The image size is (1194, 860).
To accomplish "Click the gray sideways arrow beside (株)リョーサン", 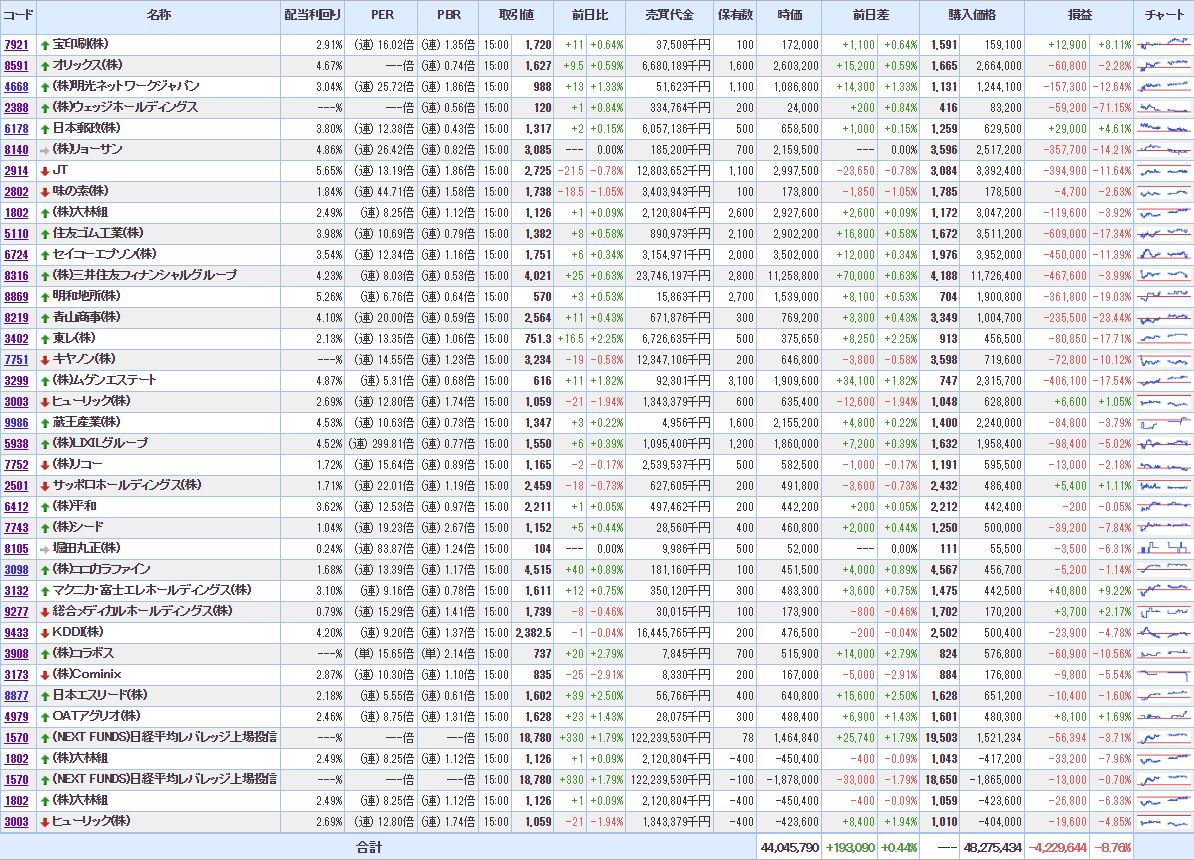I will click(45, 150).
